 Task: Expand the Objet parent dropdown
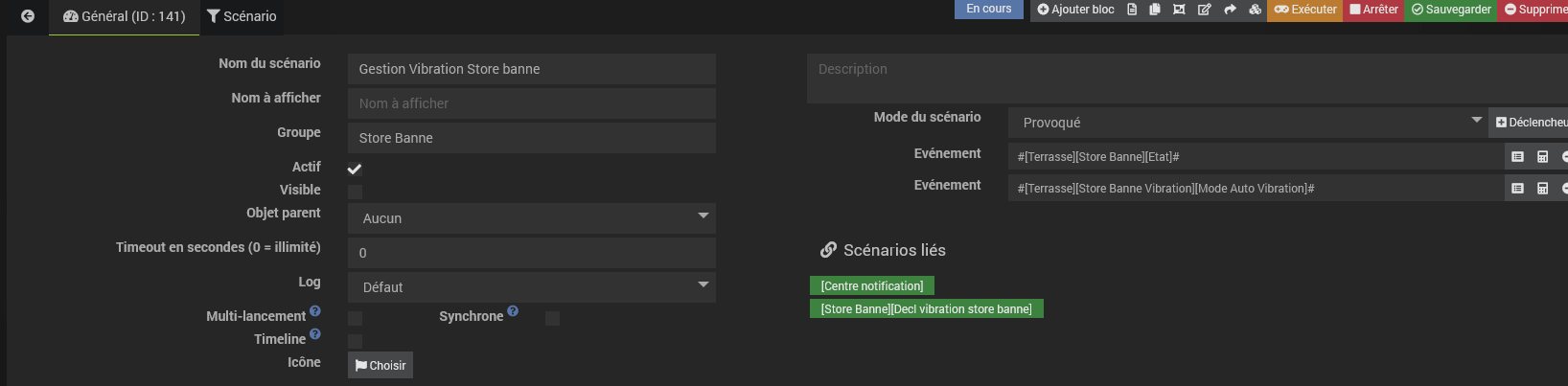pyautogui.click(x=531, y=218)
